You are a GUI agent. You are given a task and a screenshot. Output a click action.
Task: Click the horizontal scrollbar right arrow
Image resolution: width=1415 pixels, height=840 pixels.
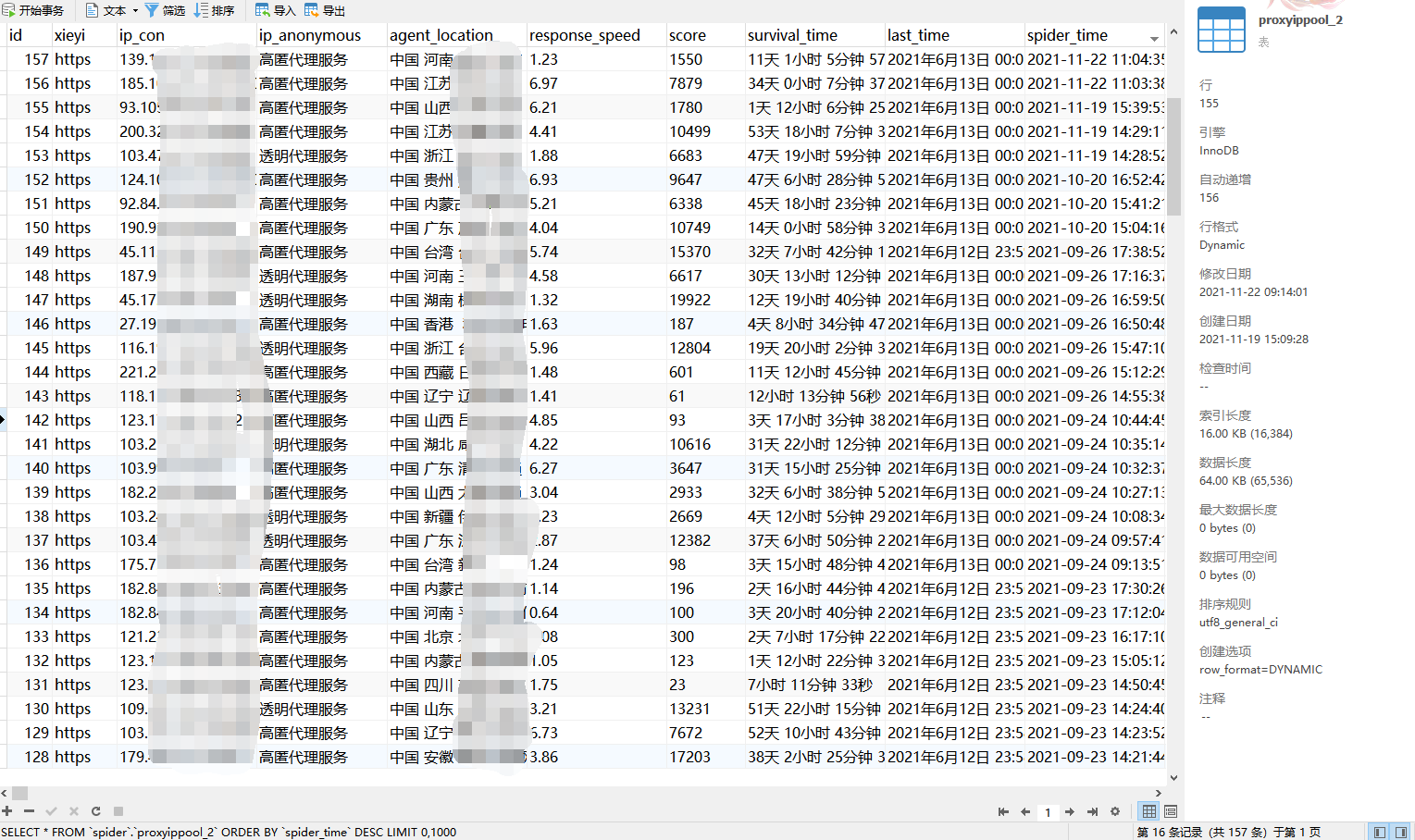tap(1158, 793)
